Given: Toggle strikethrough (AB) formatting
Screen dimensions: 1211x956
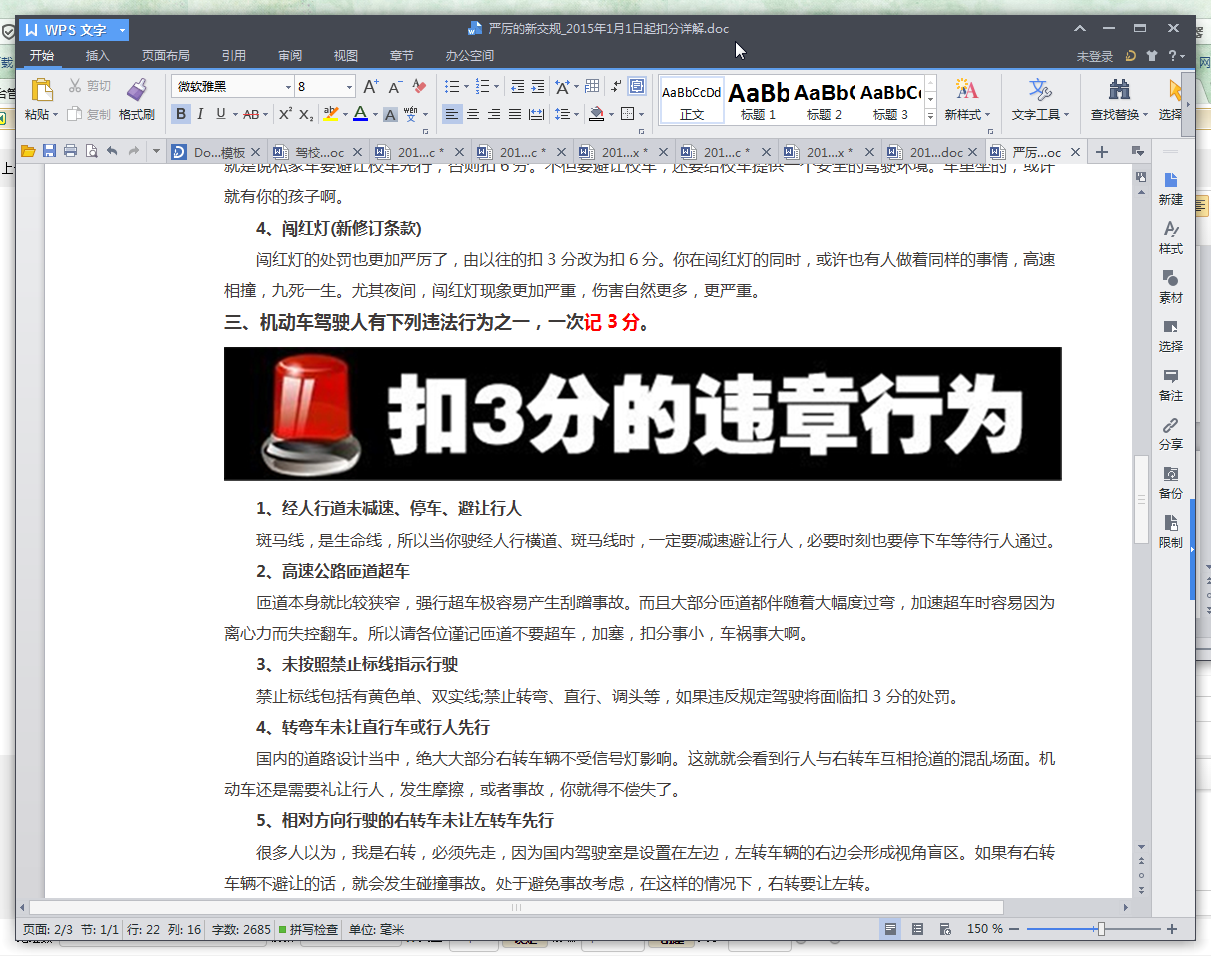Looking at the screenshot, I should pos(250,114).
